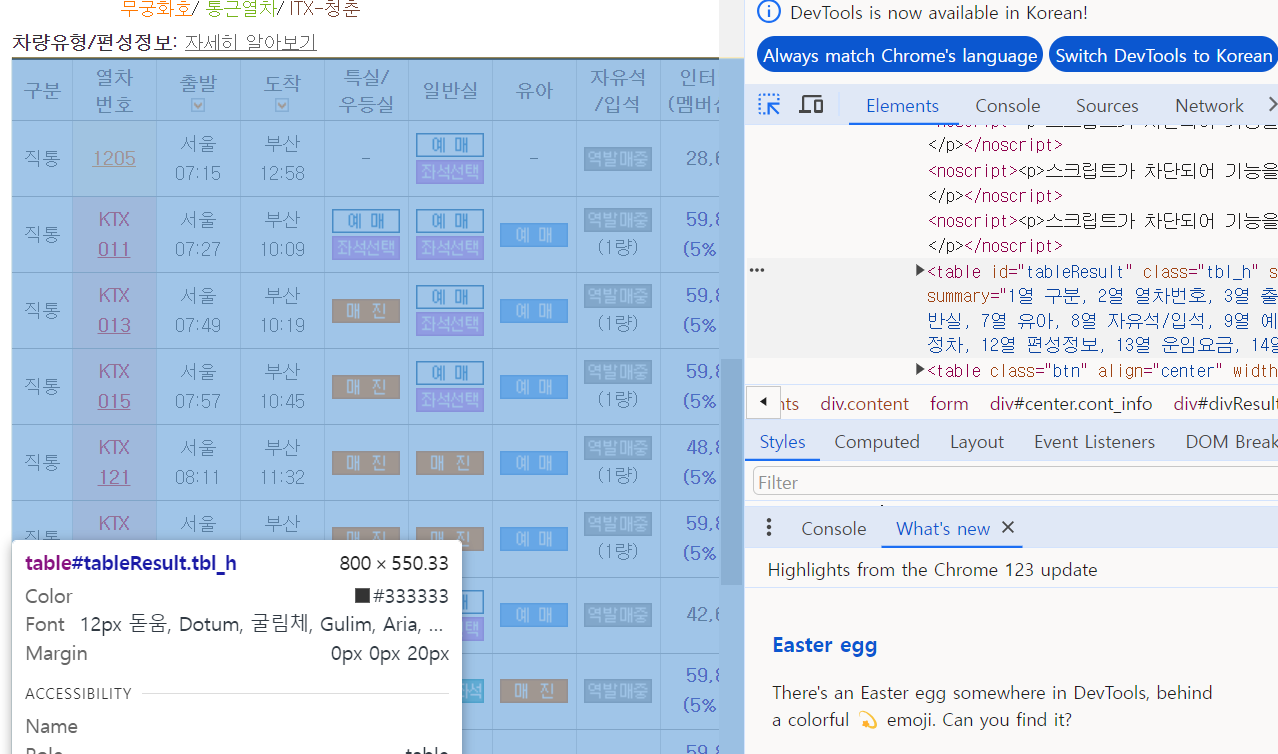Image resolution: width=1278 pixels, height=754 pixels.
Task: Open train number 1205 link
Action: click(x=114, y=158)
